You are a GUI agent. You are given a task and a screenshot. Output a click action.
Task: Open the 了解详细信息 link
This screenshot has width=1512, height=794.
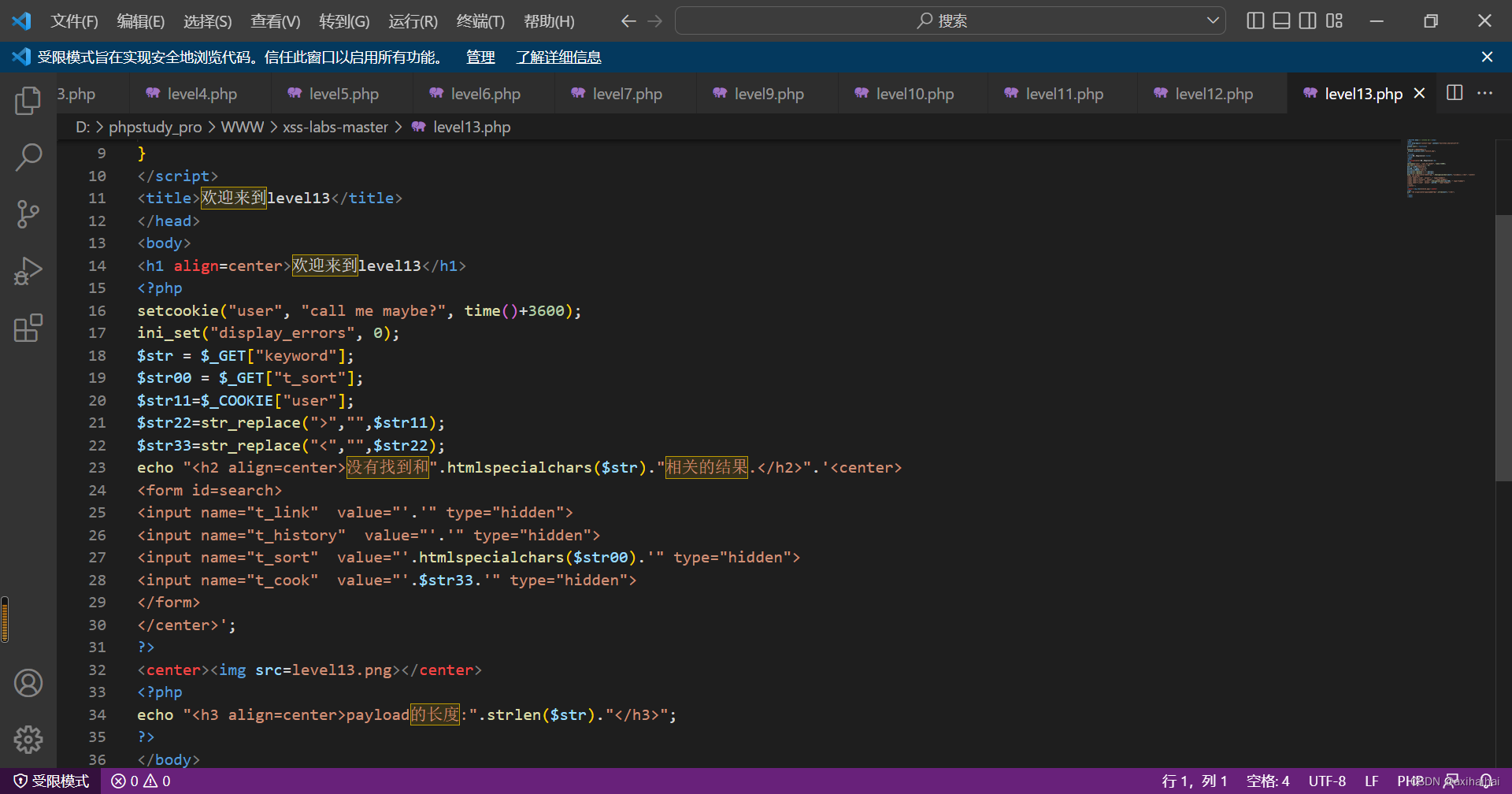point(558,57)
